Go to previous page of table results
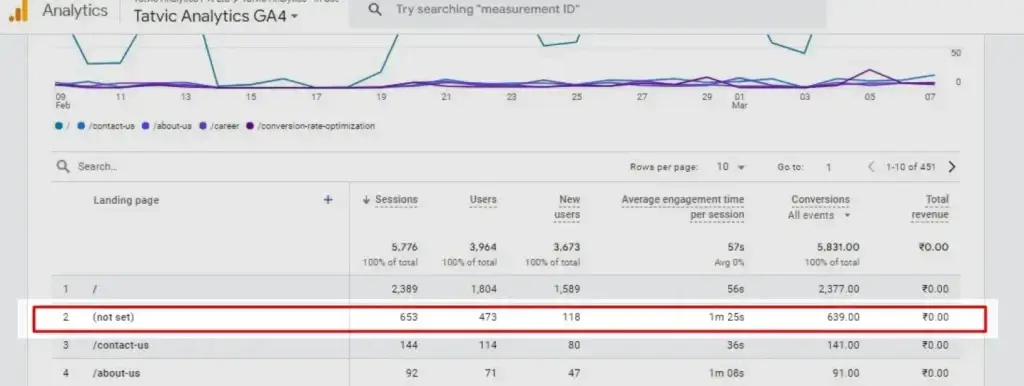 [871, 167]
